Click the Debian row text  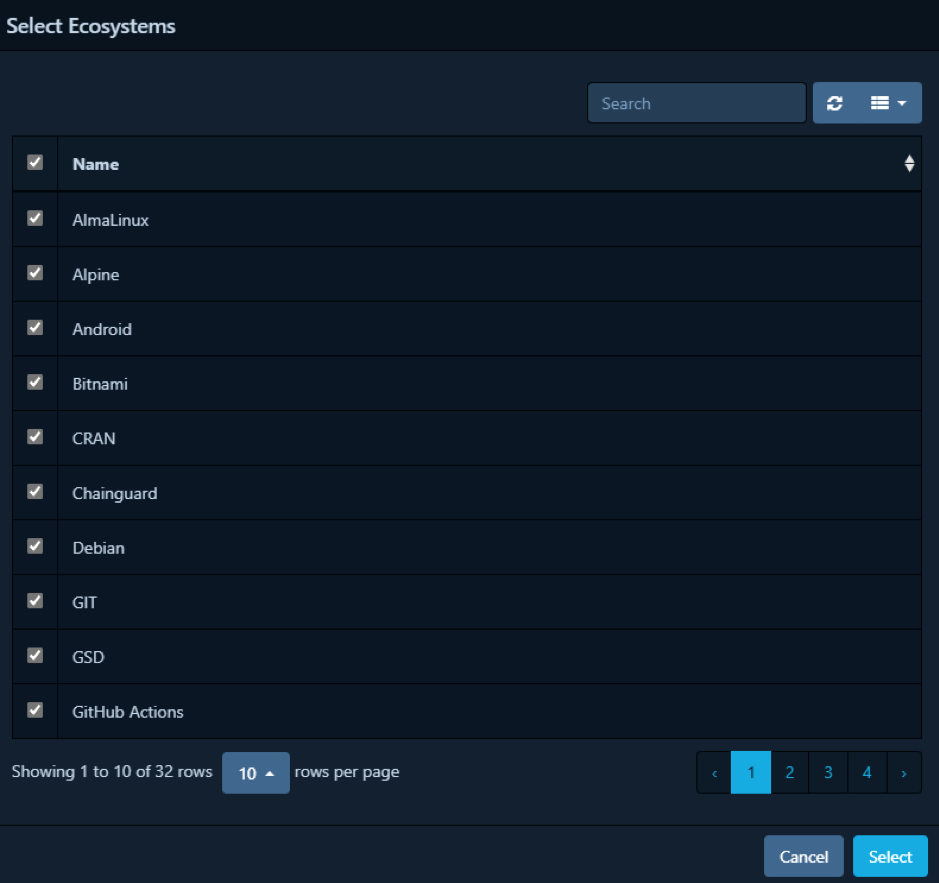tap(99, 548)
